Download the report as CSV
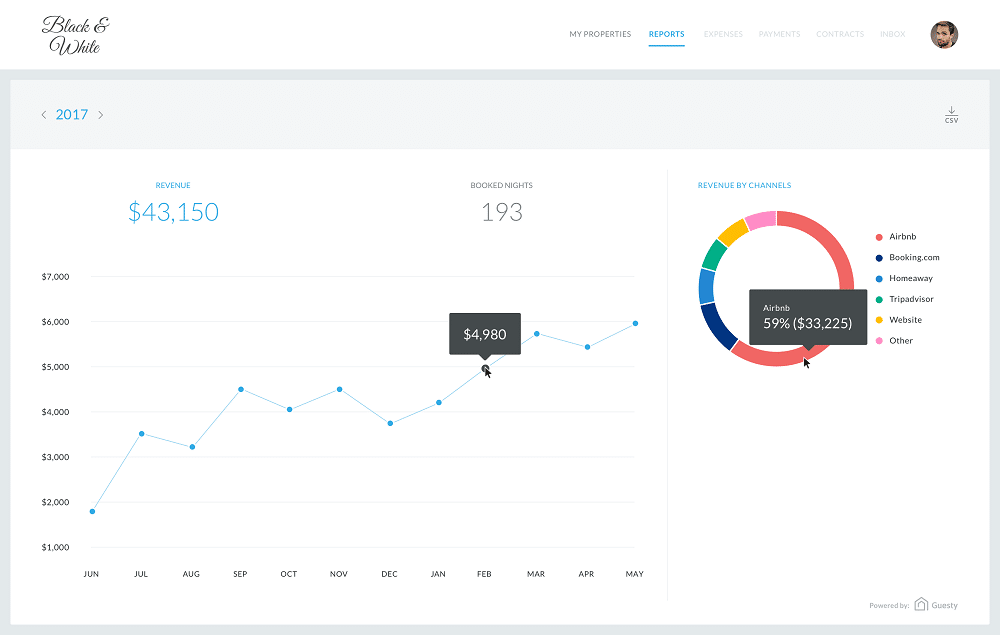1000x635 pixels. tap(951, 114)
